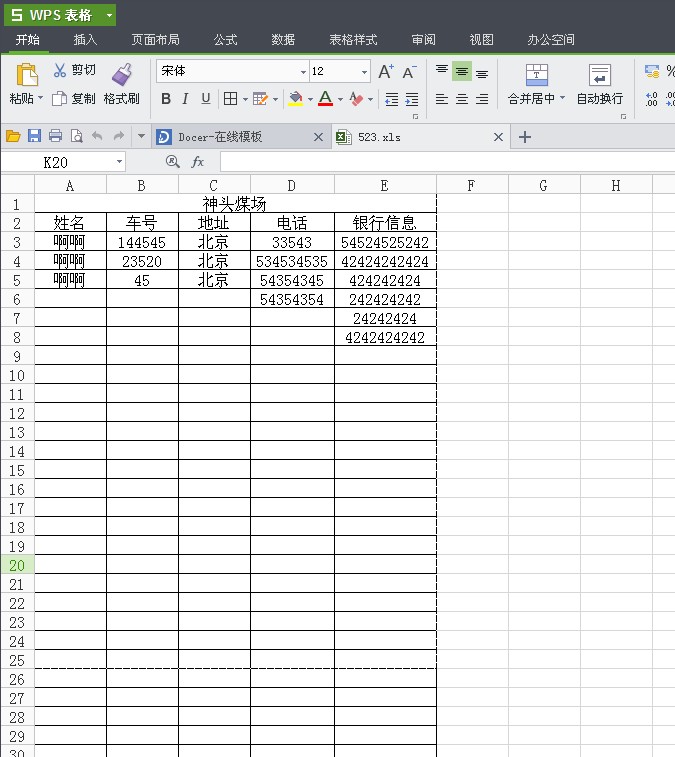The image size is (675, 757).
Task: Click the Copy icon
Action: pyautogui.click(x=59, y=98)
